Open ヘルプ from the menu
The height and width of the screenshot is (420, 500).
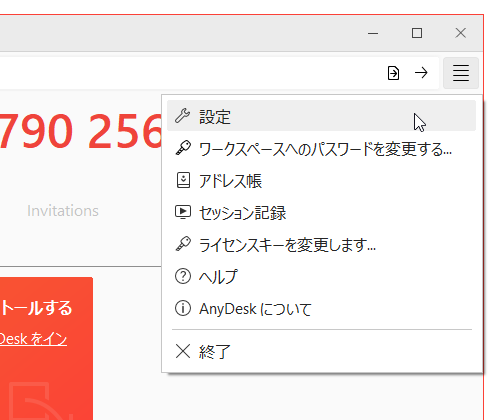point(321,276)
